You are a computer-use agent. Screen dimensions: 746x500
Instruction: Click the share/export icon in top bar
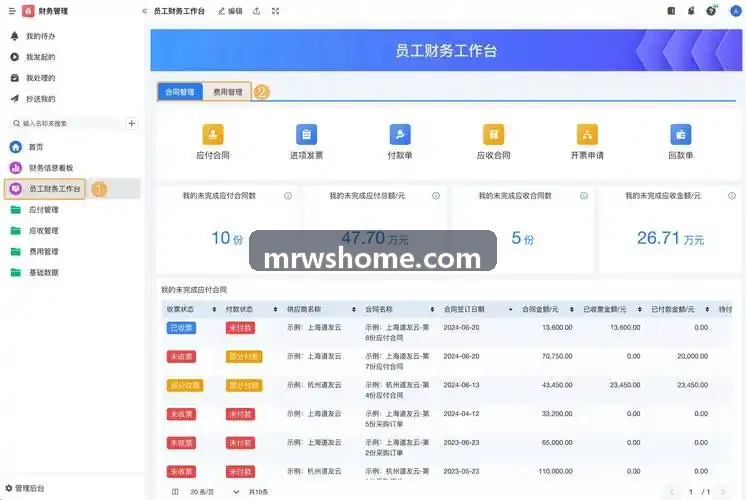[x=256, y=11]
